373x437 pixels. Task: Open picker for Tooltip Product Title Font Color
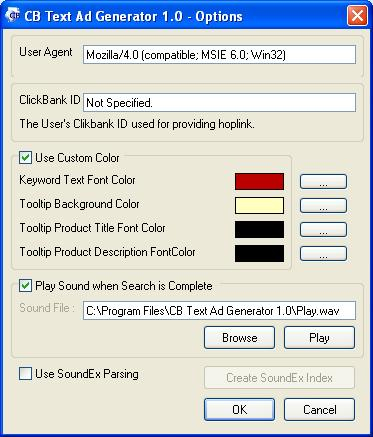[x=323, y=230]
